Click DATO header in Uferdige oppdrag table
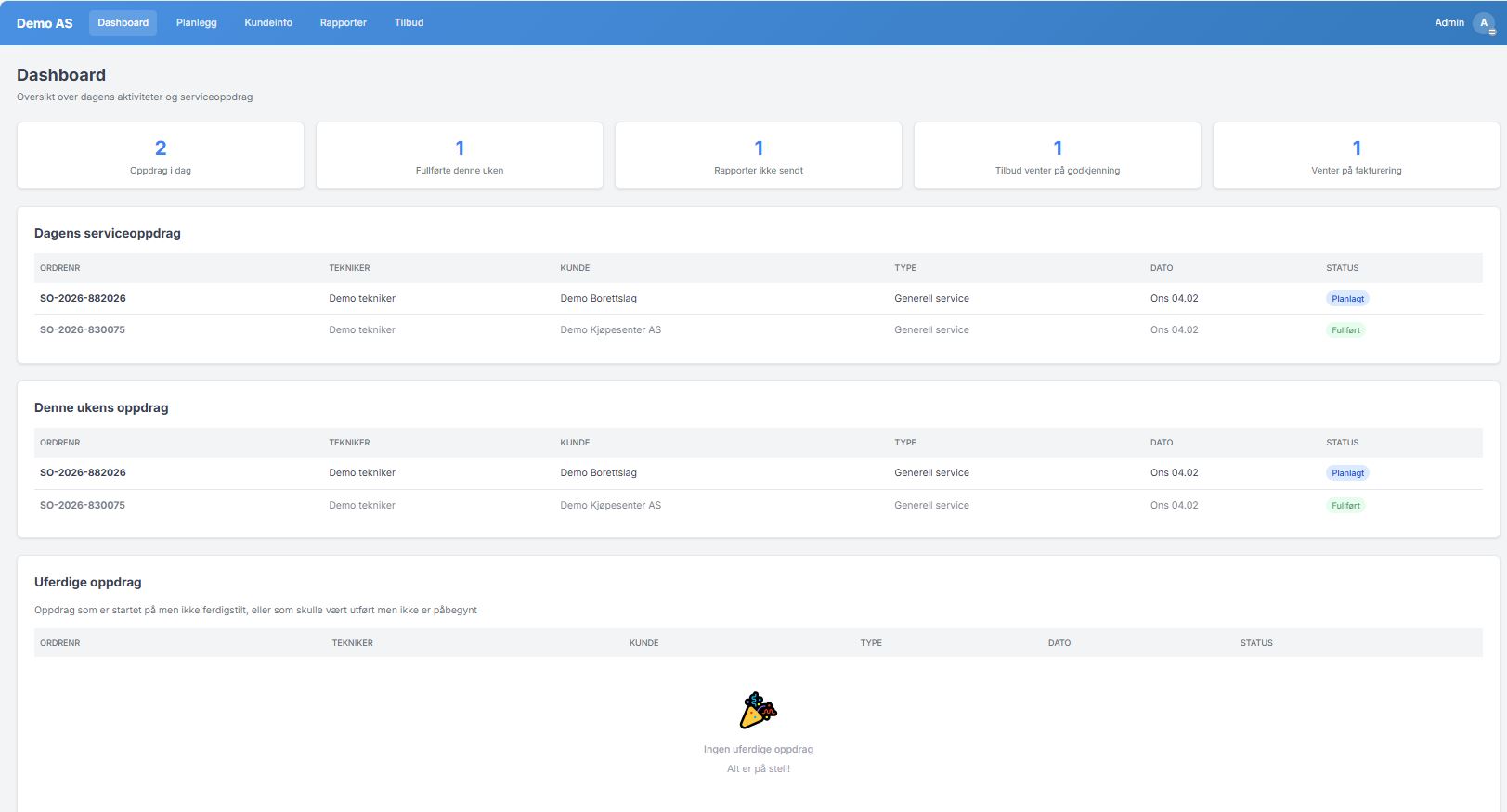 point(1059,643)
